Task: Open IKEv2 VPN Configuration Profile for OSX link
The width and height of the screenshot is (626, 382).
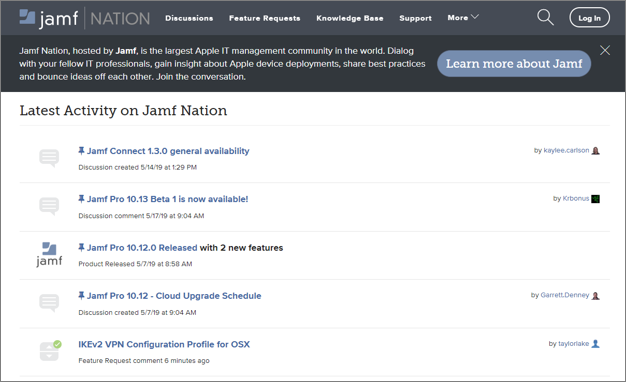Action: coord(164,344)
